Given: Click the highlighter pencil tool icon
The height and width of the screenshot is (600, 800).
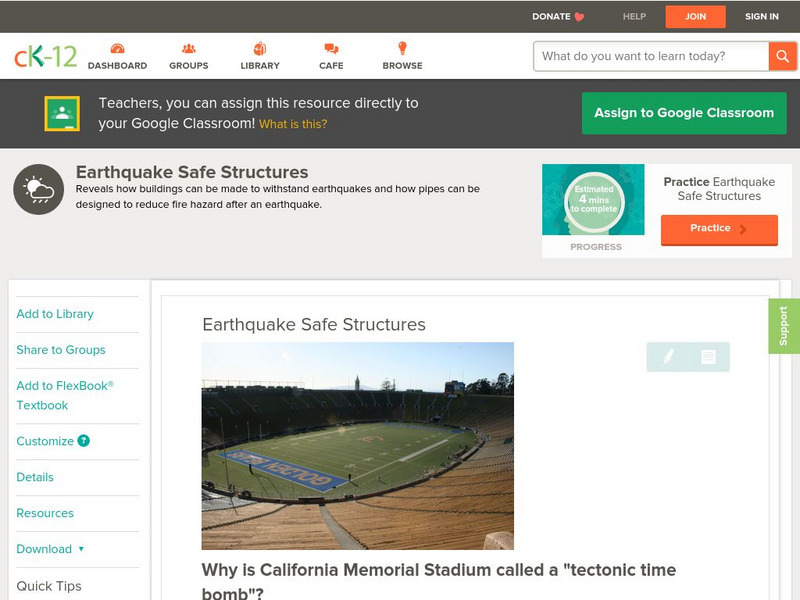Looking at the screenshot, I should click(x=668, y=356).
